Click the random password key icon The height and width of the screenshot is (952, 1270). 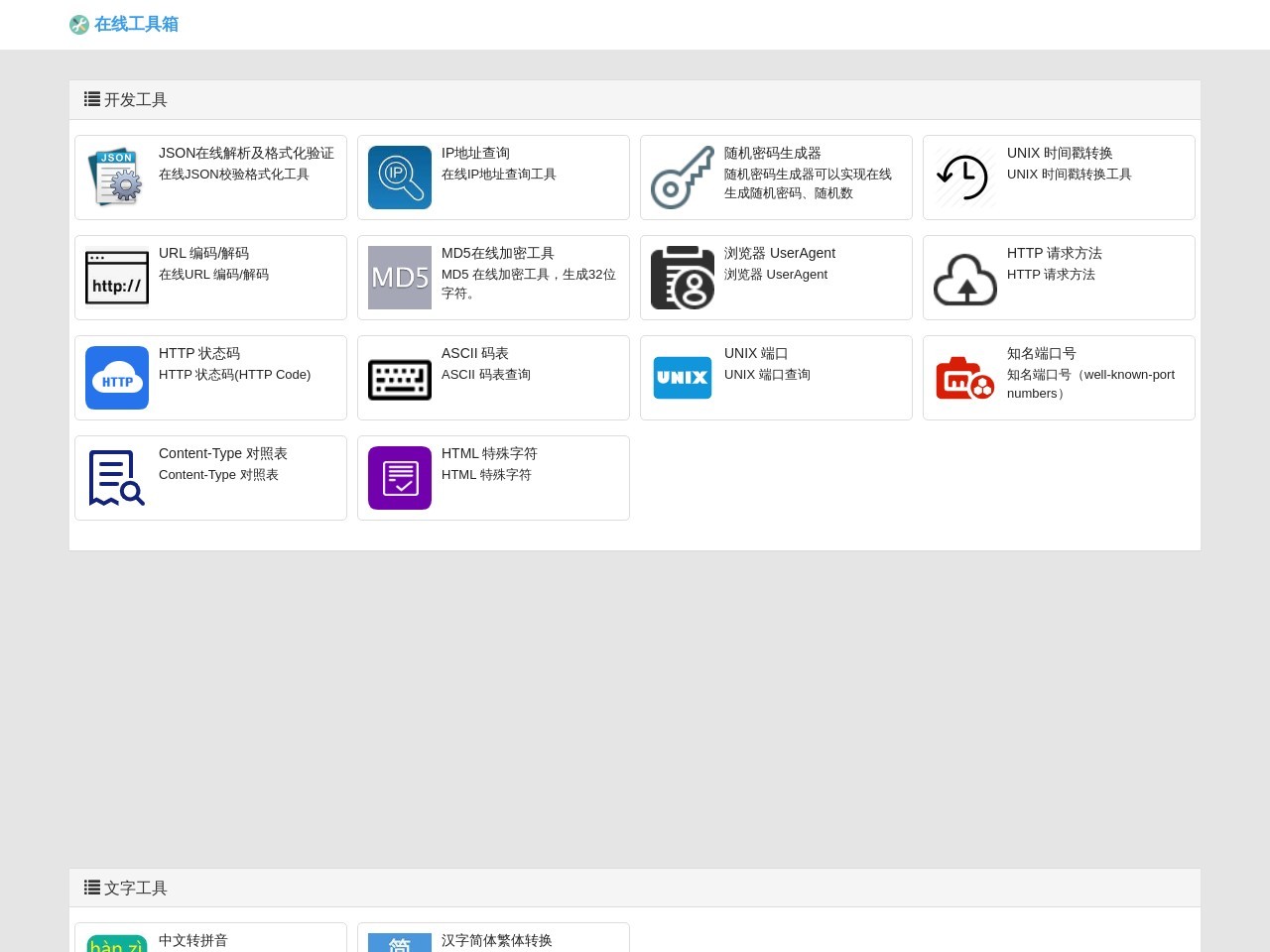[683, 178]
